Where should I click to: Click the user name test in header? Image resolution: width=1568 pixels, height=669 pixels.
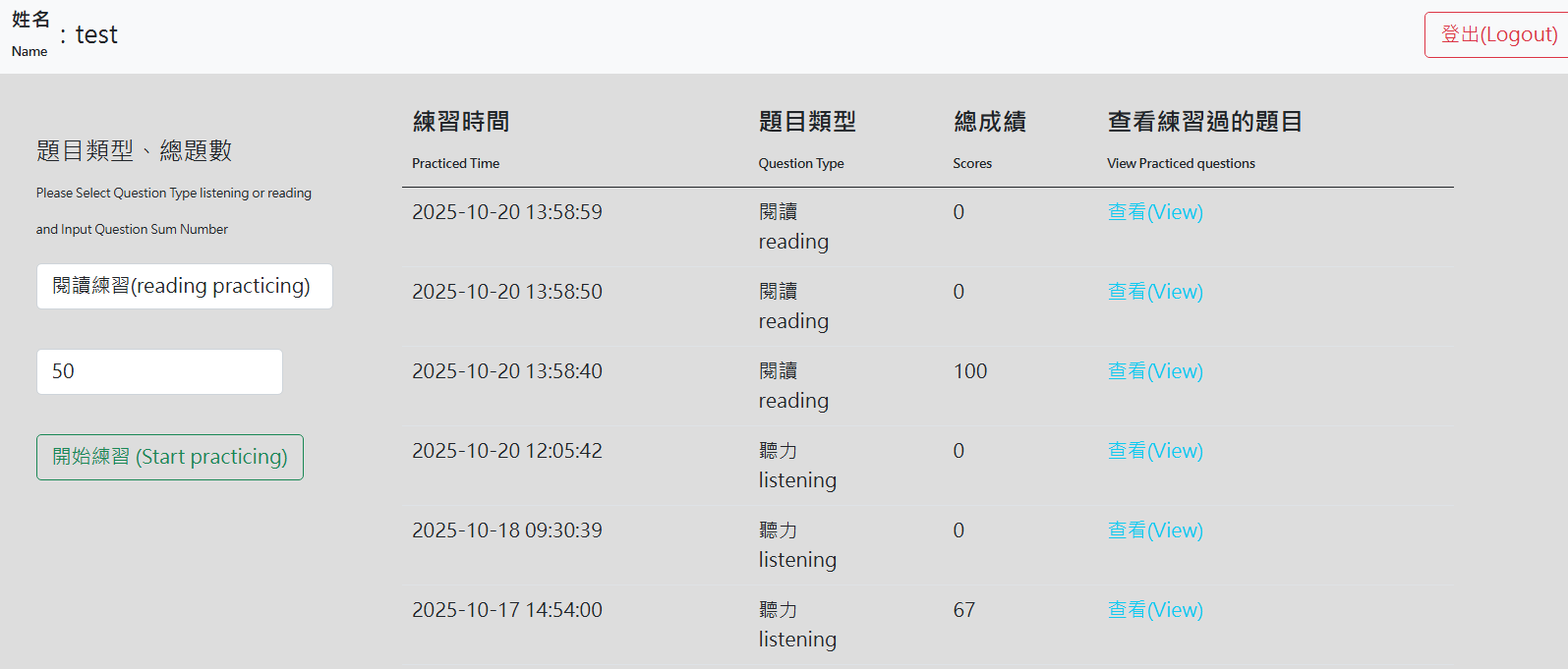click(x=96, y=35)
